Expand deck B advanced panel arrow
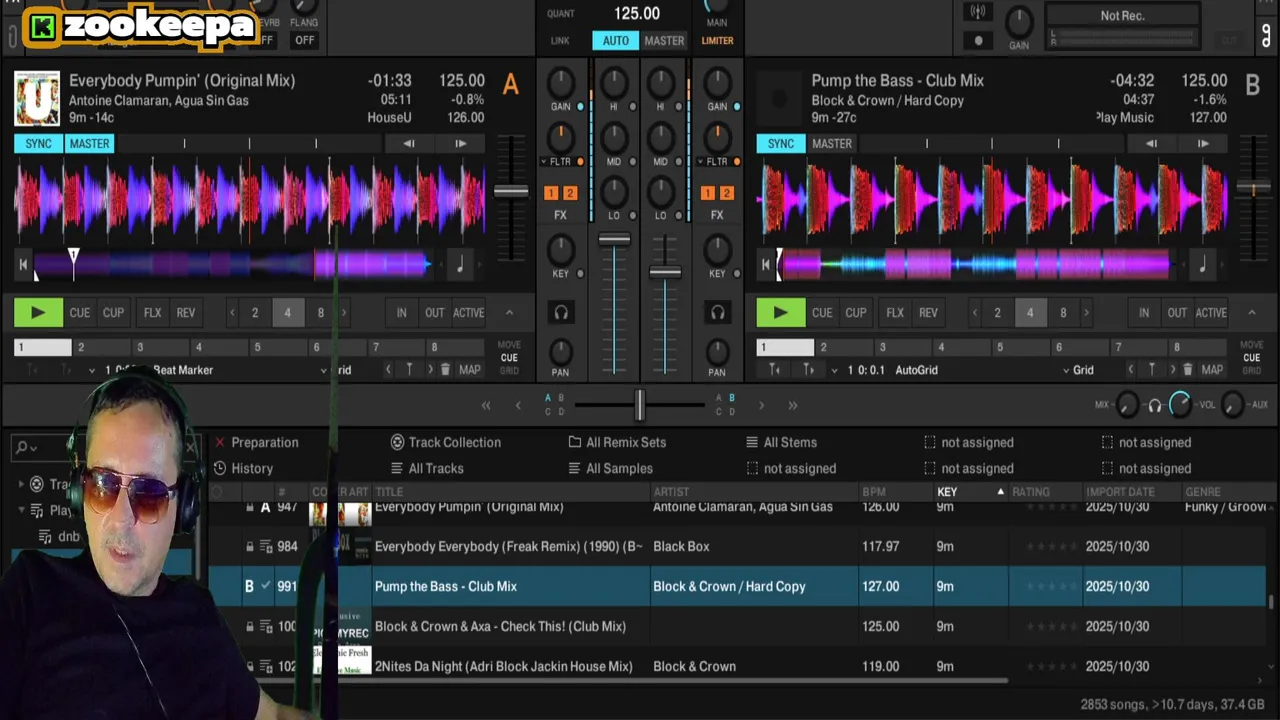This screenshot has height=720, width=1280. pos(1251,313)
